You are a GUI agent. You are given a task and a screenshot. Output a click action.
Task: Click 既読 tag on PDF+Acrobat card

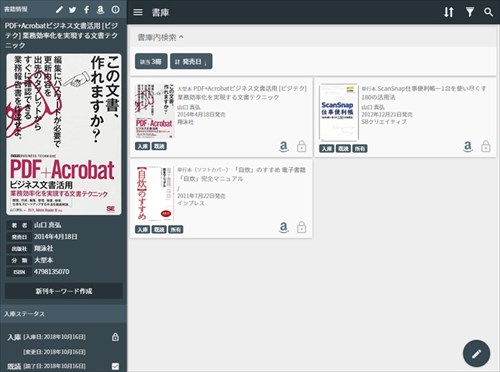point(159,146)
